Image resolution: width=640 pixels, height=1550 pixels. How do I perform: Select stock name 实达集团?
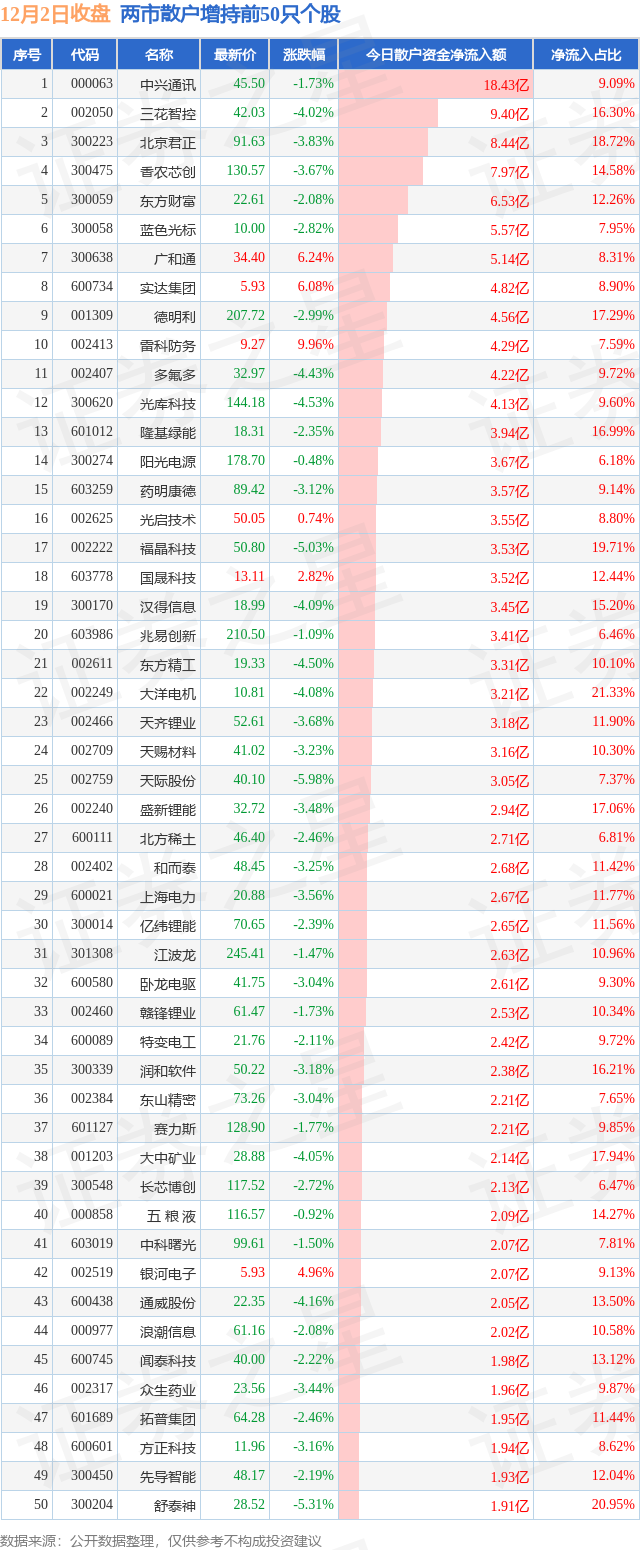click(x=168, y=287)
